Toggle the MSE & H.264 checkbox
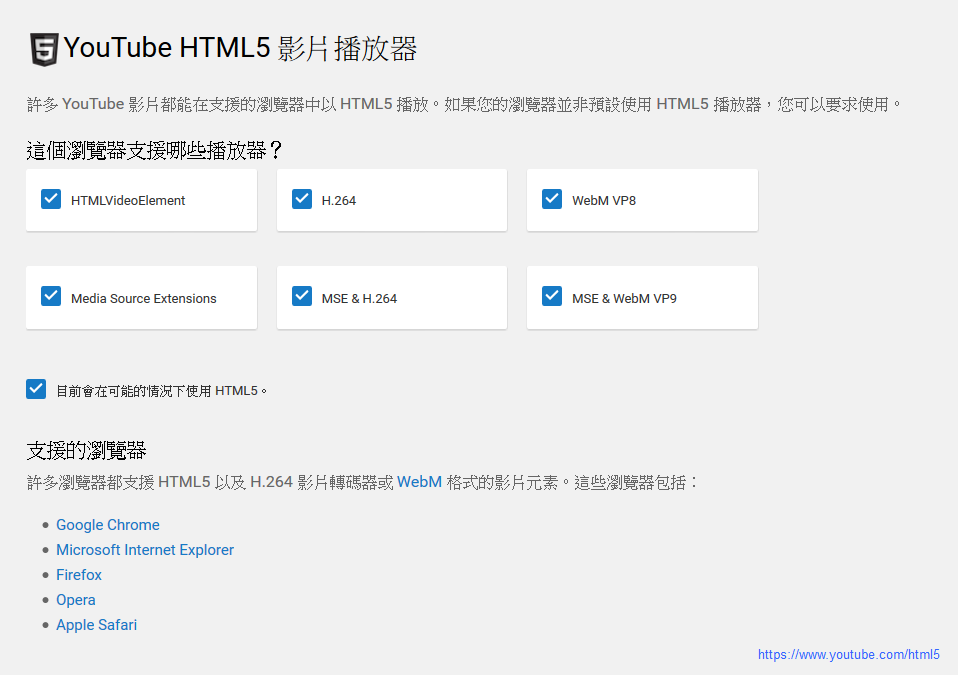The image size is (958, 675). coord(302,297)
